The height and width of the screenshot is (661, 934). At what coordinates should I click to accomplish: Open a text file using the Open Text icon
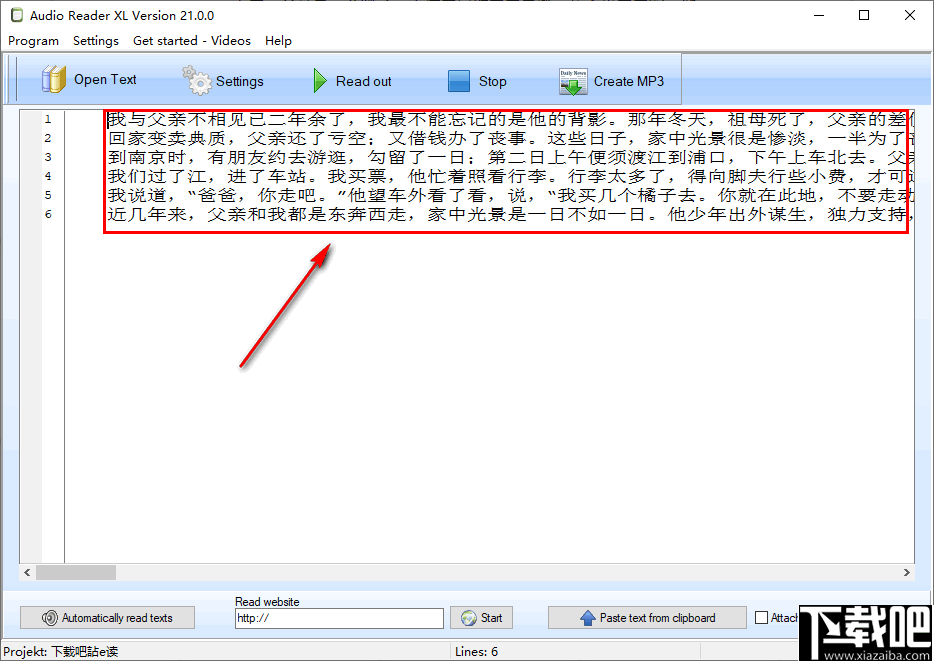point(52,79)
